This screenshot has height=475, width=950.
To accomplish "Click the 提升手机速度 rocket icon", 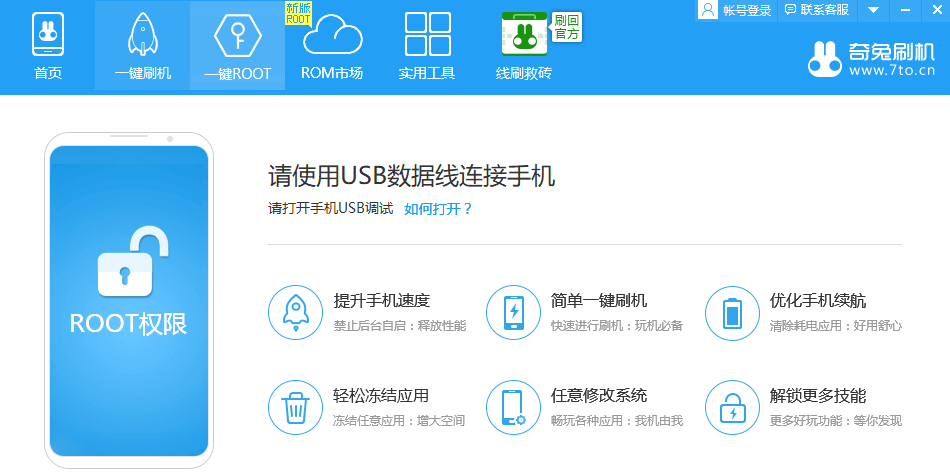I will coord(295,312).
